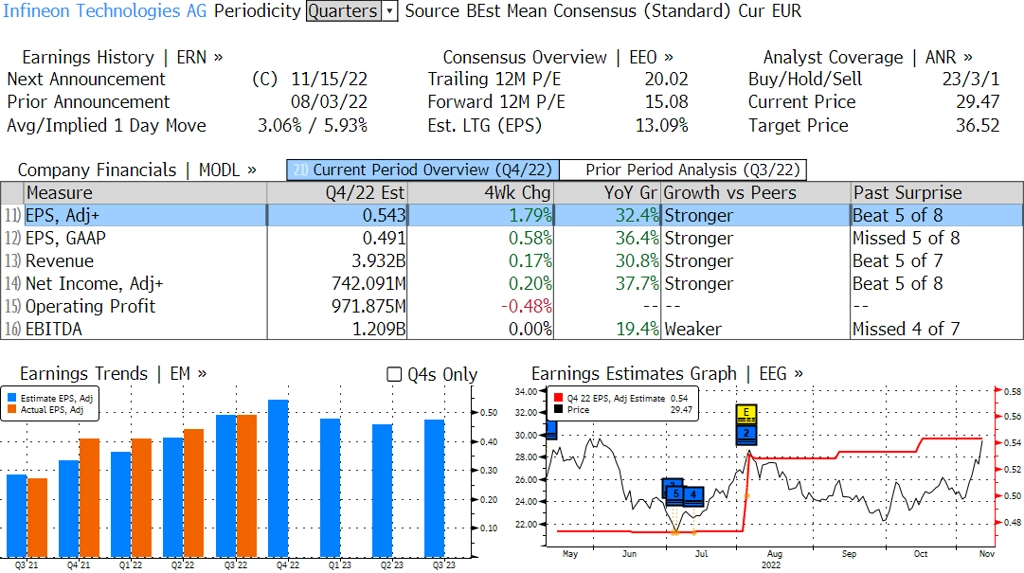
Task: Click the Trailing 12M P/E value 20.02
Action: (666, 79)
